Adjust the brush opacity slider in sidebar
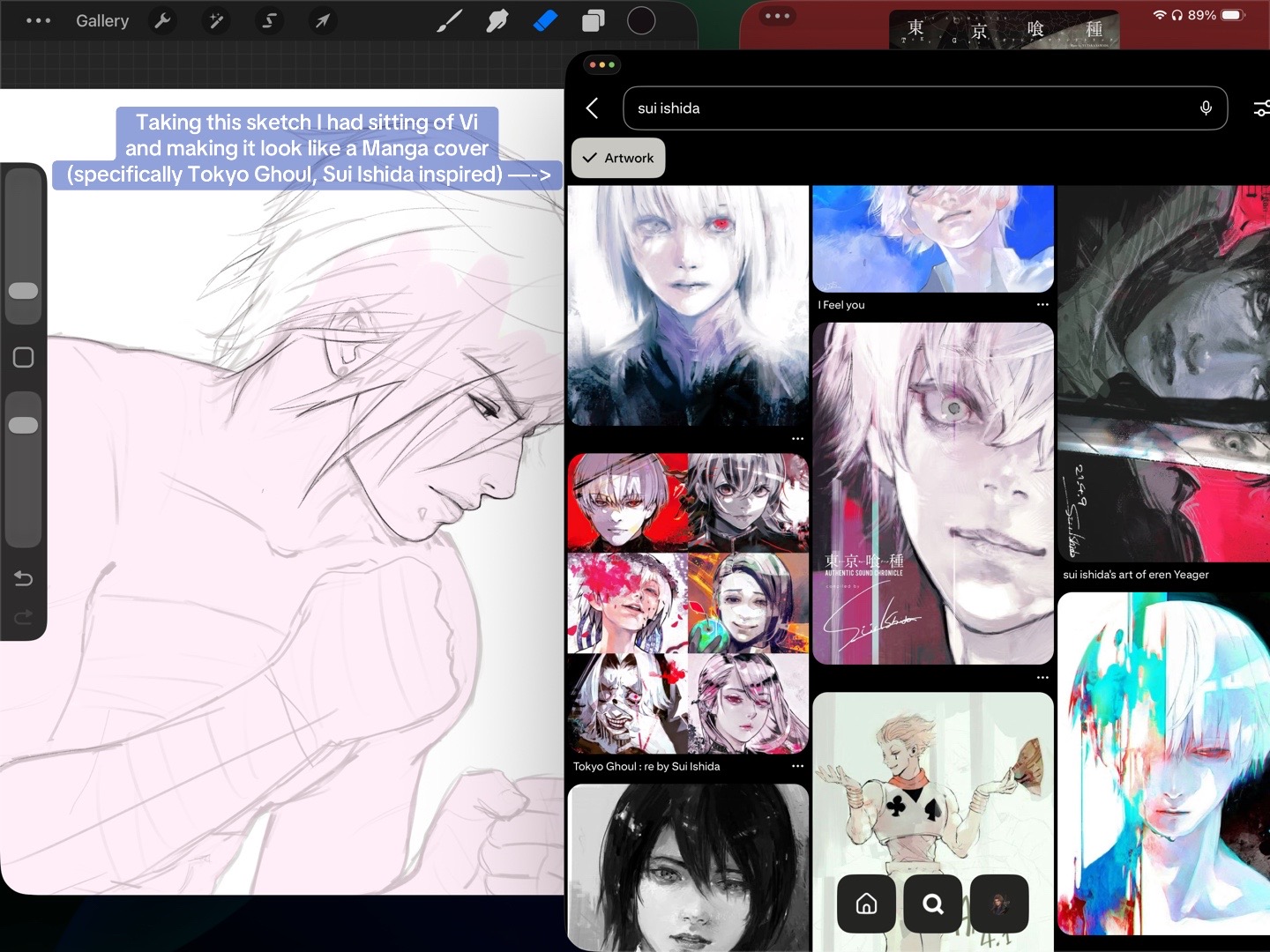This screenshot has height=952, width=1270. pos(23,425)
